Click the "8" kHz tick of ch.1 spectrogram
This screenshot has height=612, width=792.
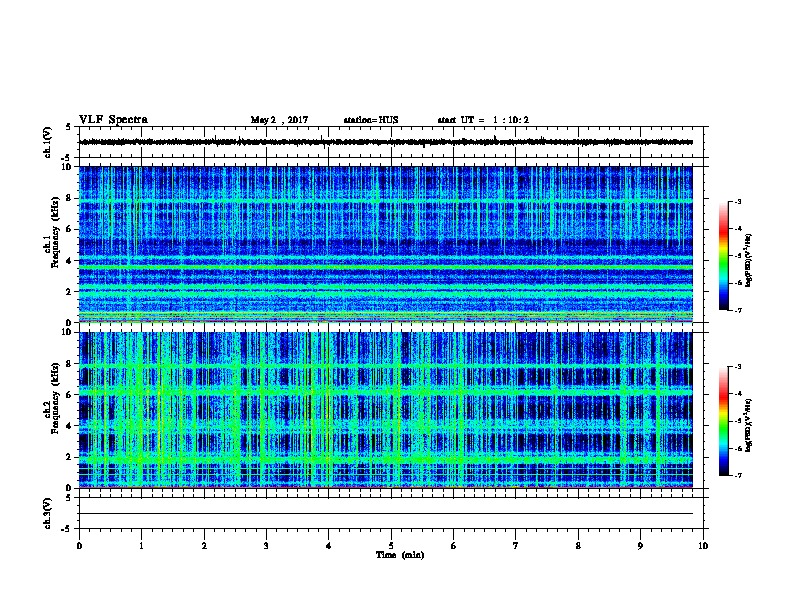coord(68,198)
